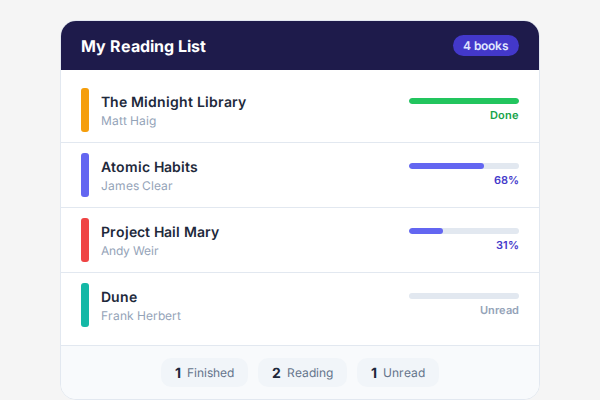
Task: Click the empty Dune progress bar
Action: [x=464, y=296]
